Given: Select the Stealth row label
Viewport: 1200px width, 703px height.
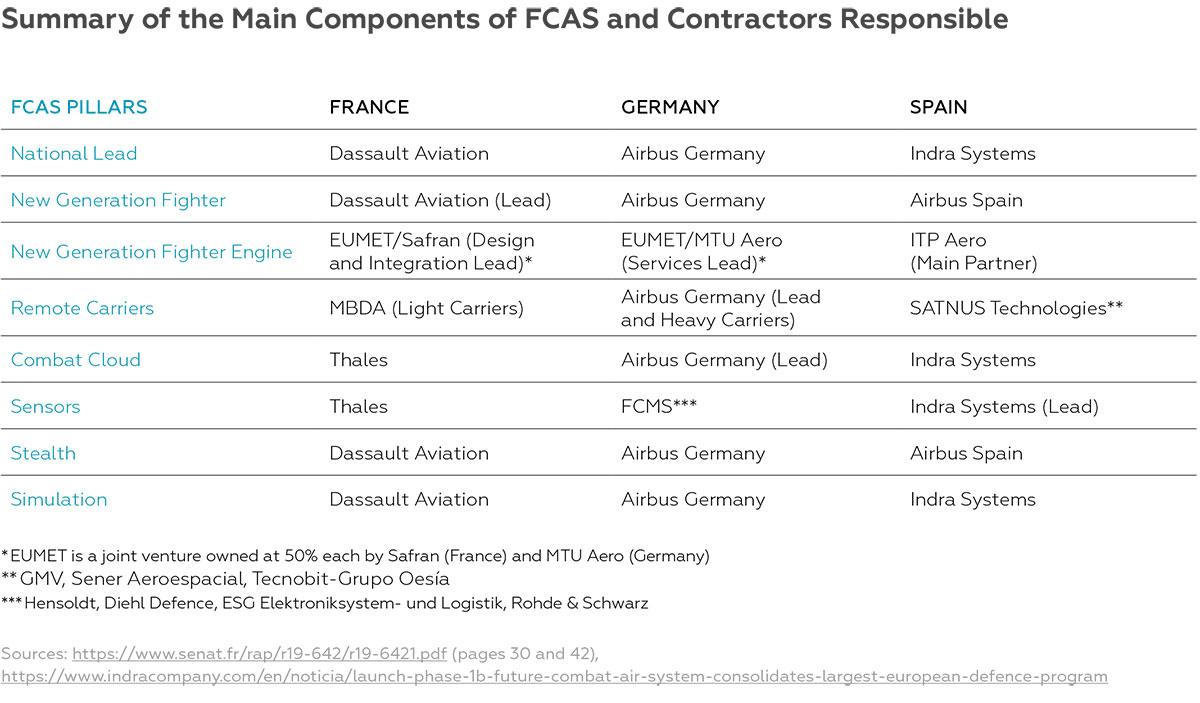Looking at the screenshot, I should tap(43, 453).
